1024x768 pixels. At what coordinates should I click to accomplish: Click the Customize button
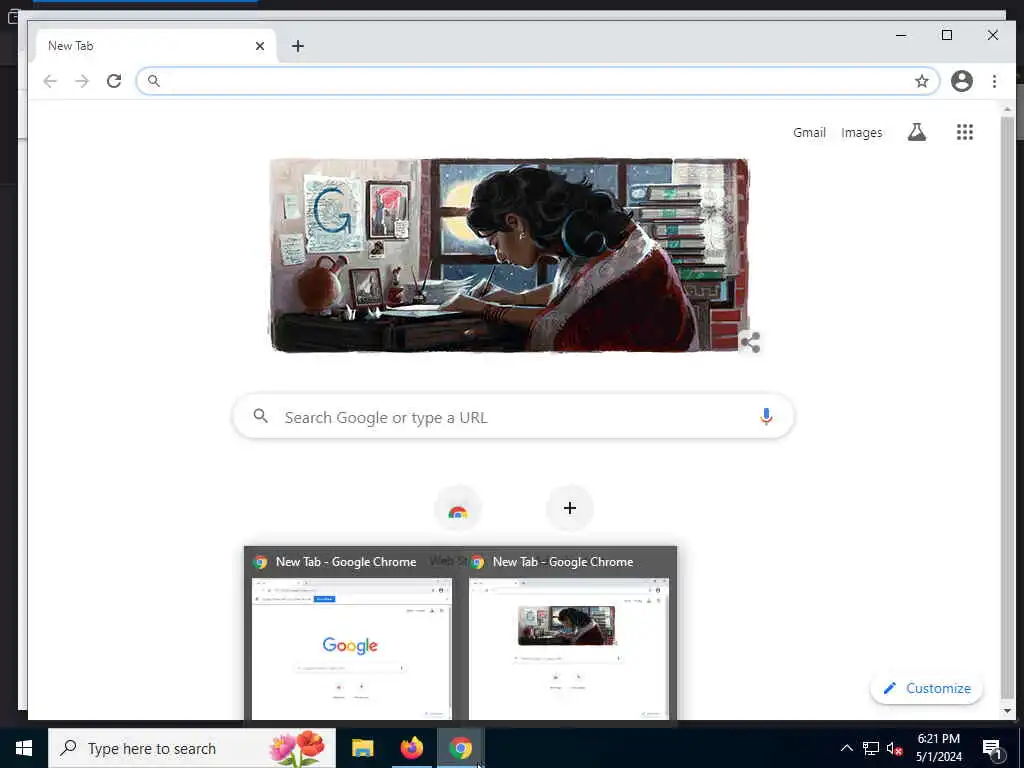click(x=926, y=688)
